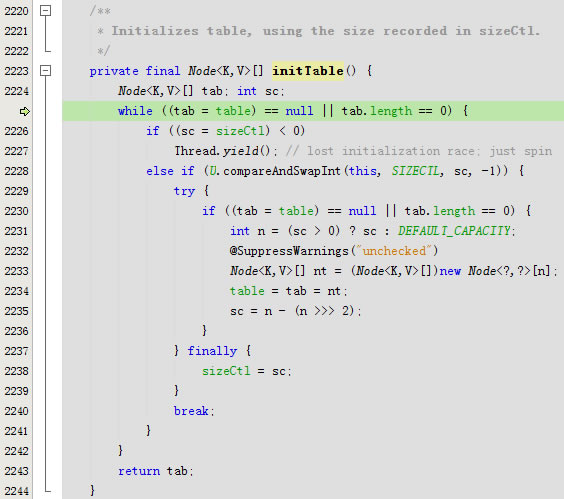Screen dimensions: 564x499
Task: Click the highlighted initTable method name
Action: pyautogui.click(x=308, y=71)
